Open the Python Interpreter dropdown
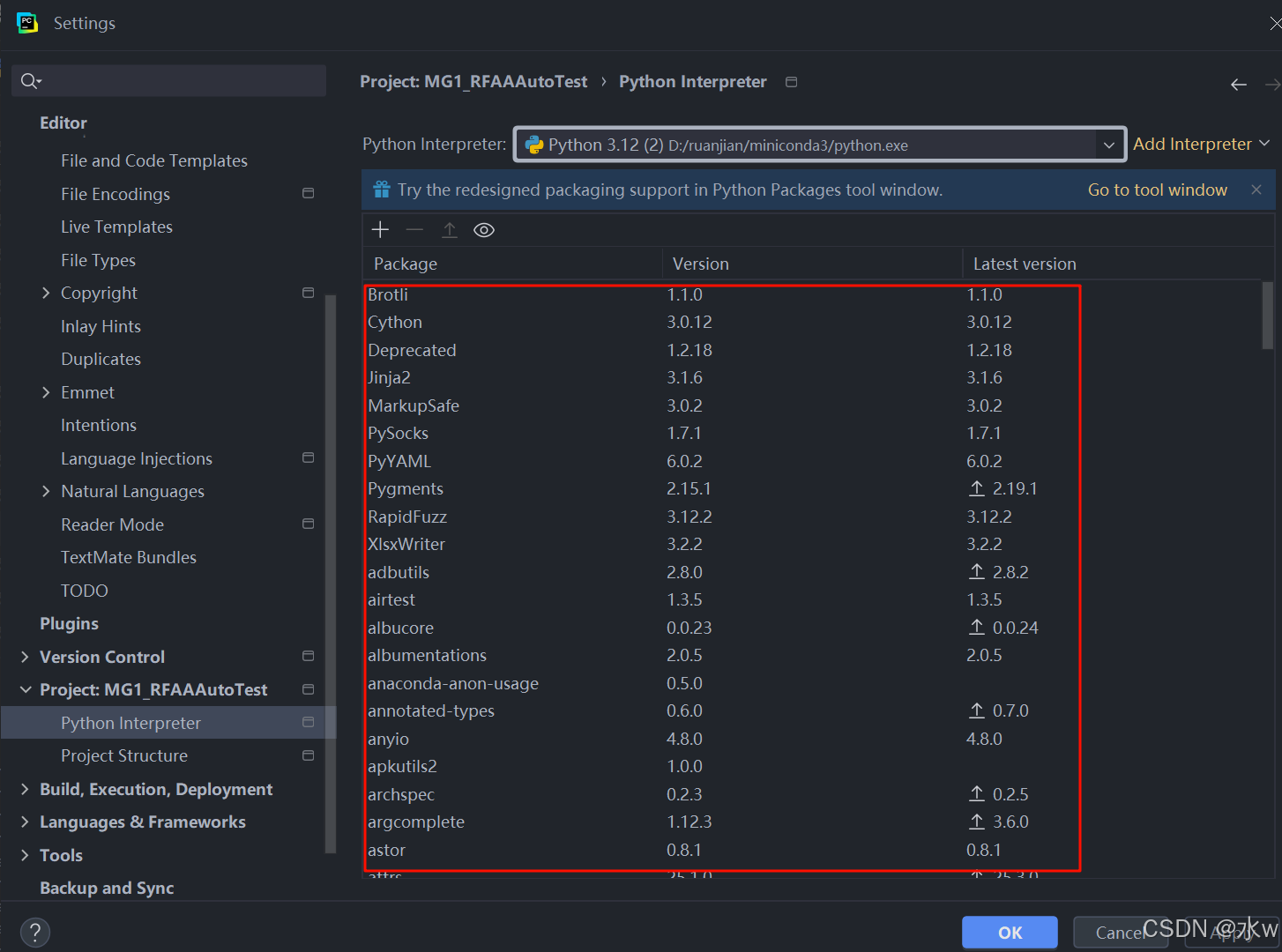Image resolution: width=1282 pixels, height=952 pixels. point(1109,145)
